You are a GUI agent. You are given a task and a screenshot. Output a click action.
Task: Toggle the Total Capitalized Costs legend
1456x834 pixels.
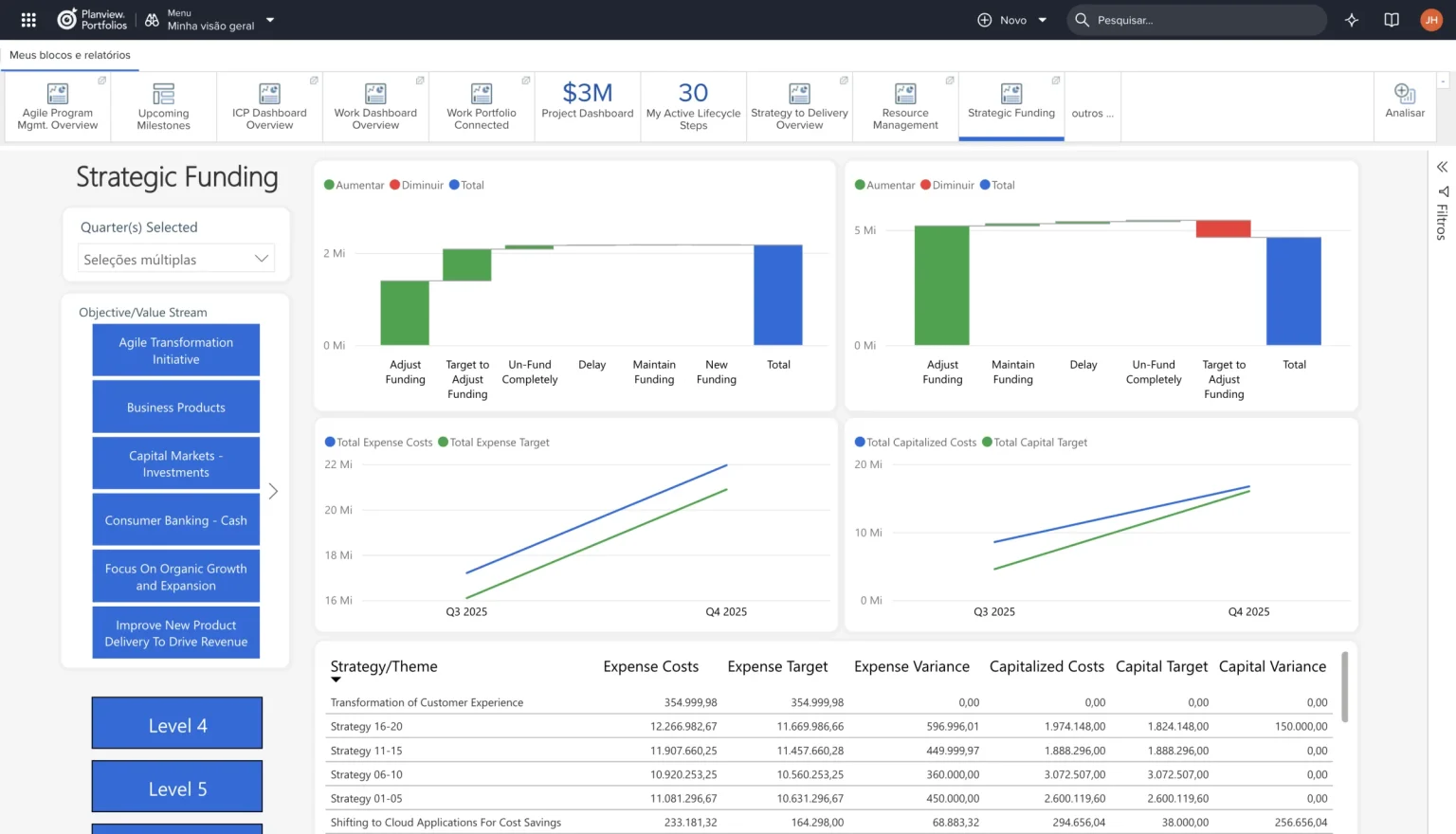[916, 442]
